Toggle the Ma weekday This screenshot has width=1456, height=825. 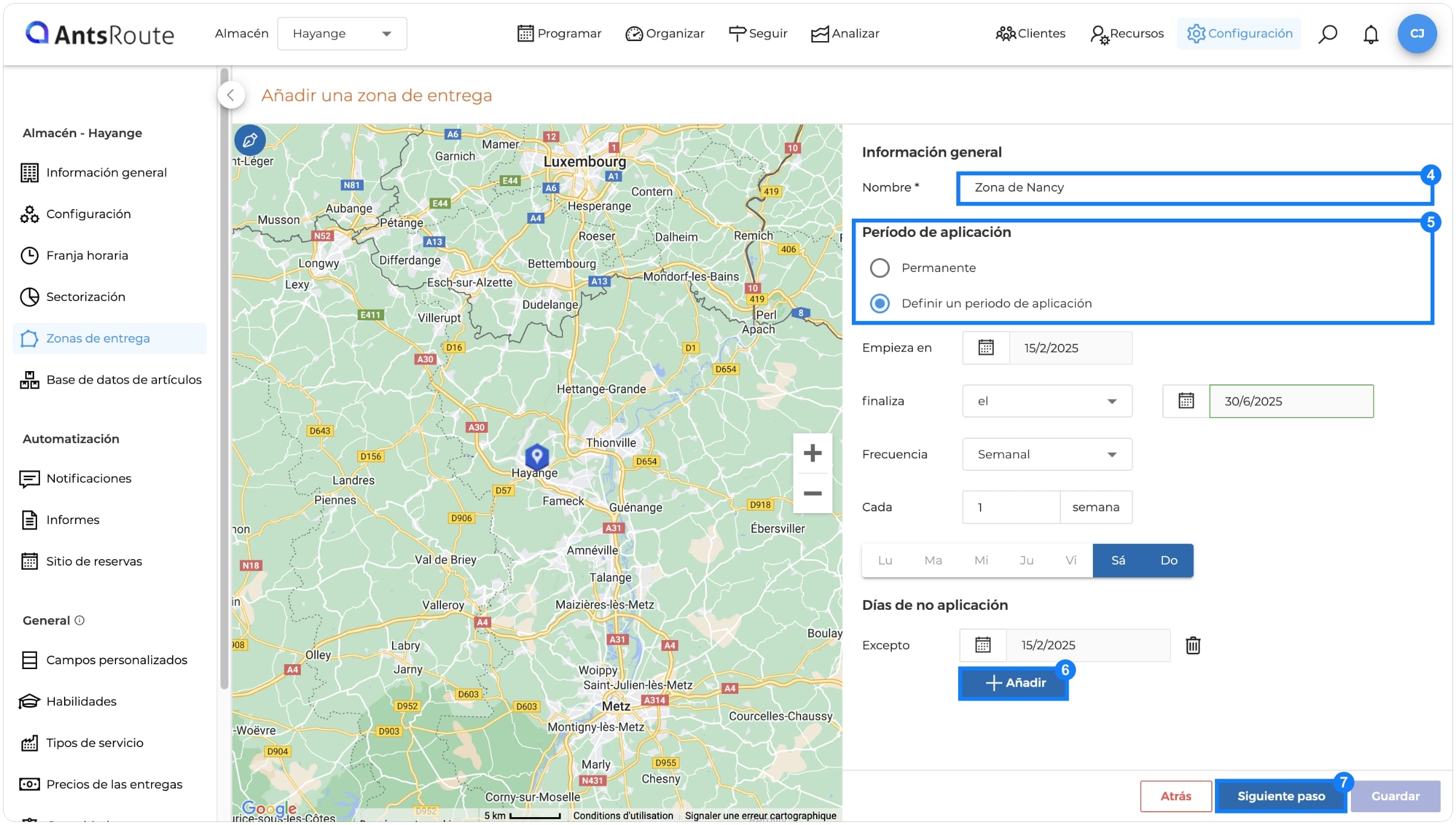pos(933,560)
